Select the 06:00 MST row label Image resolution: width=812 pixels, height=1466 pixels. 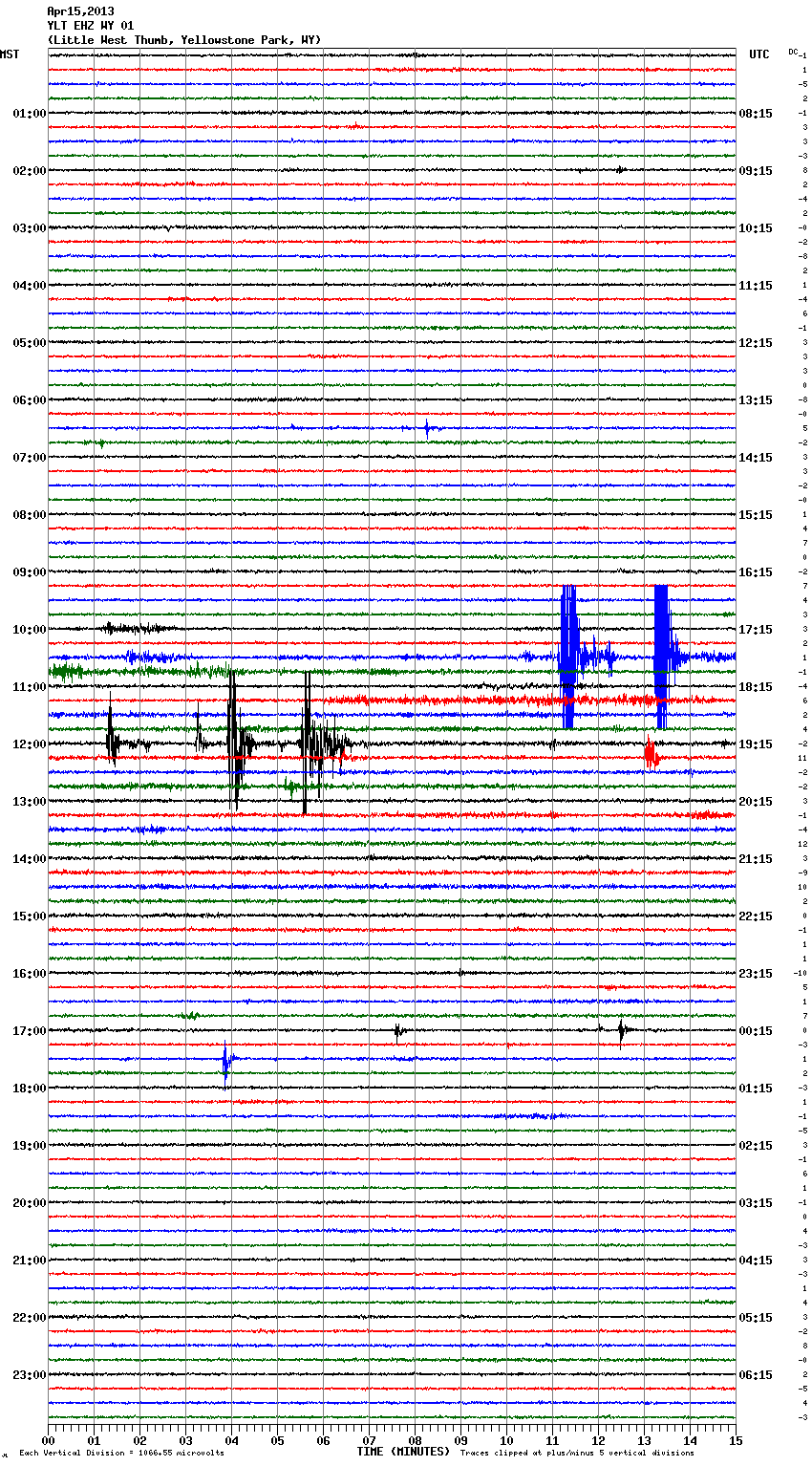tap(30, 400)
